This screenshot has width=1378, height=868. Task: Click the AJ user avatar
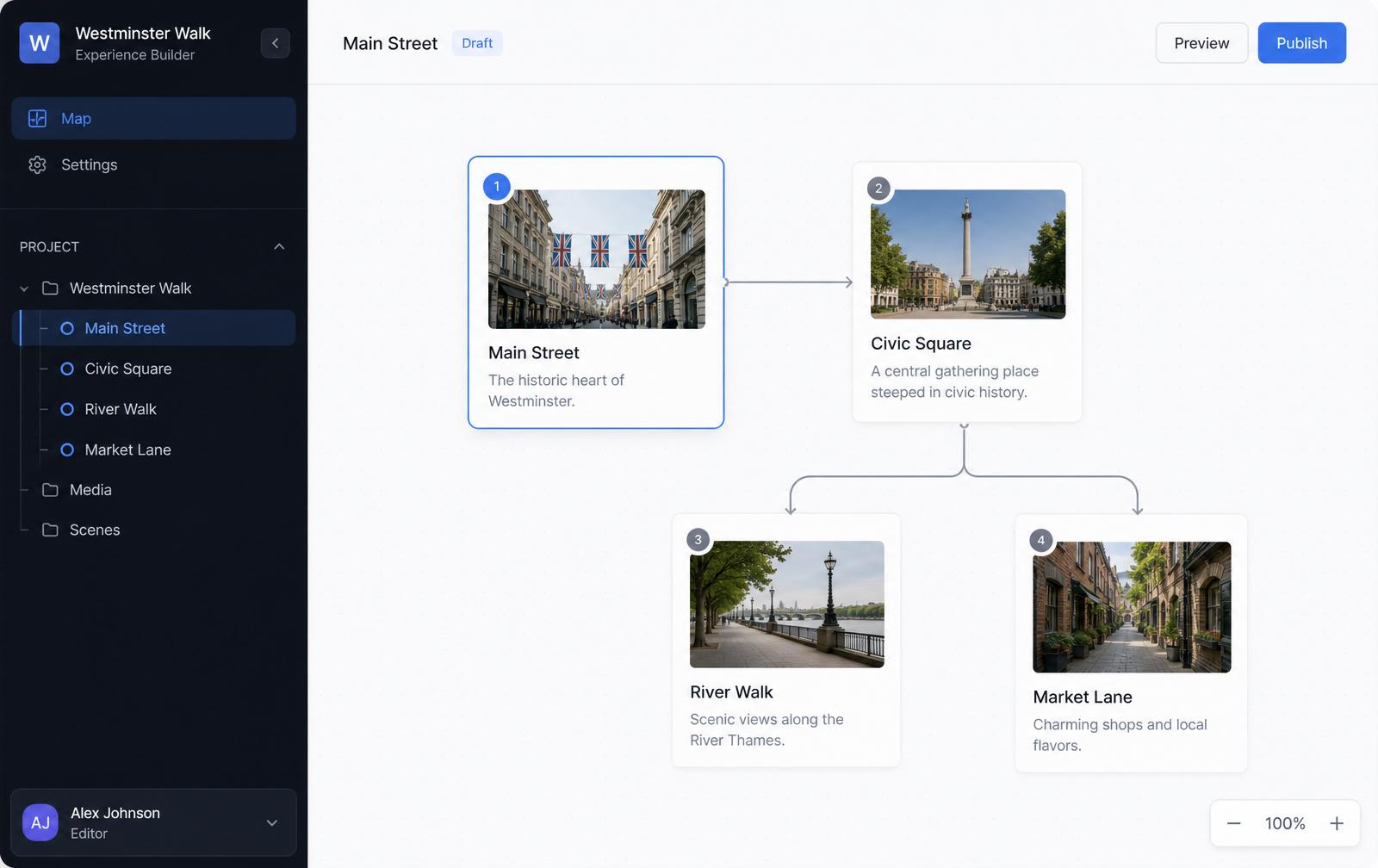click(40, 822)
